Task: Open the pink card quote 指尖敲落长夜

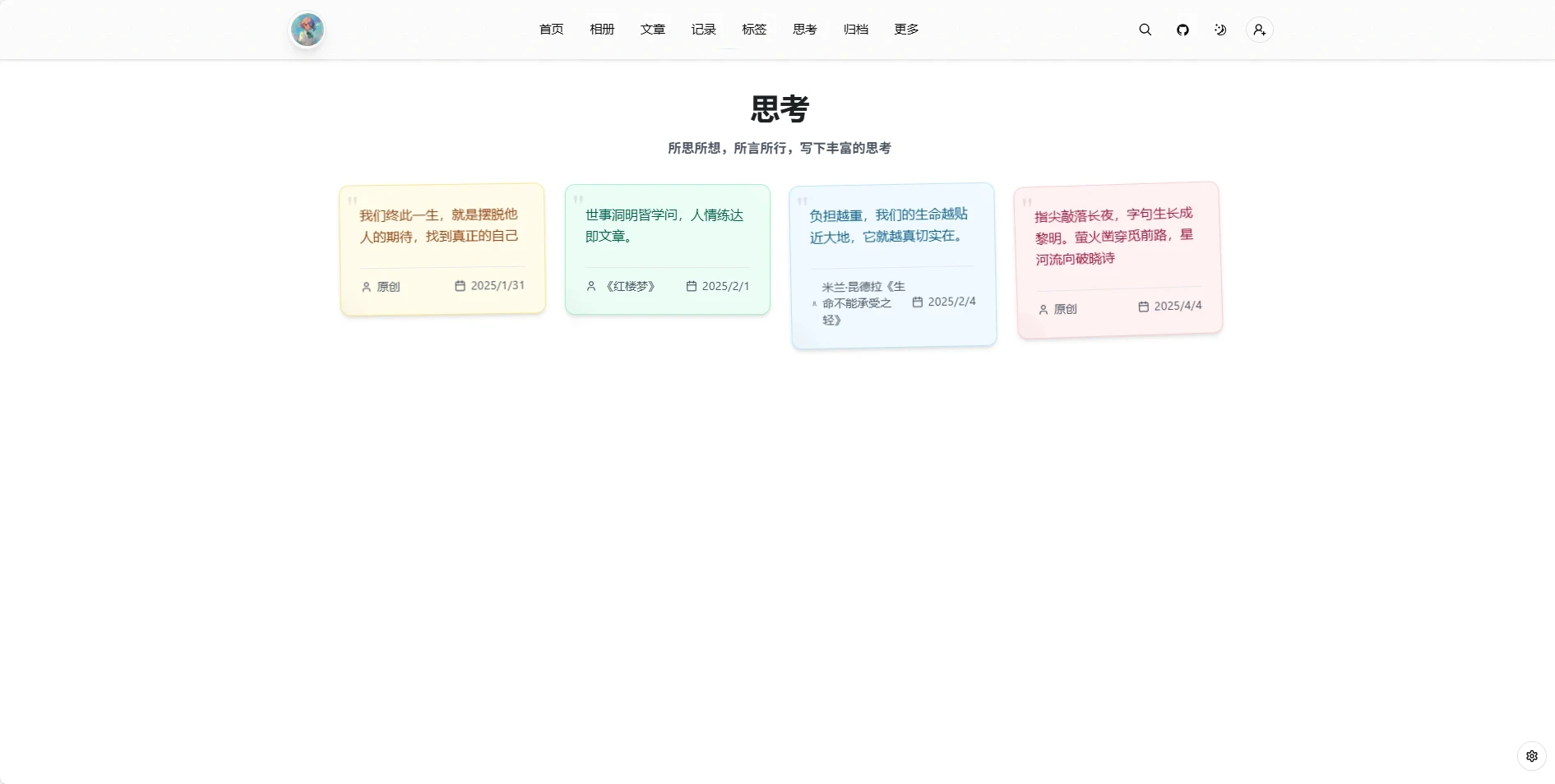Action: click(1114, 237)
